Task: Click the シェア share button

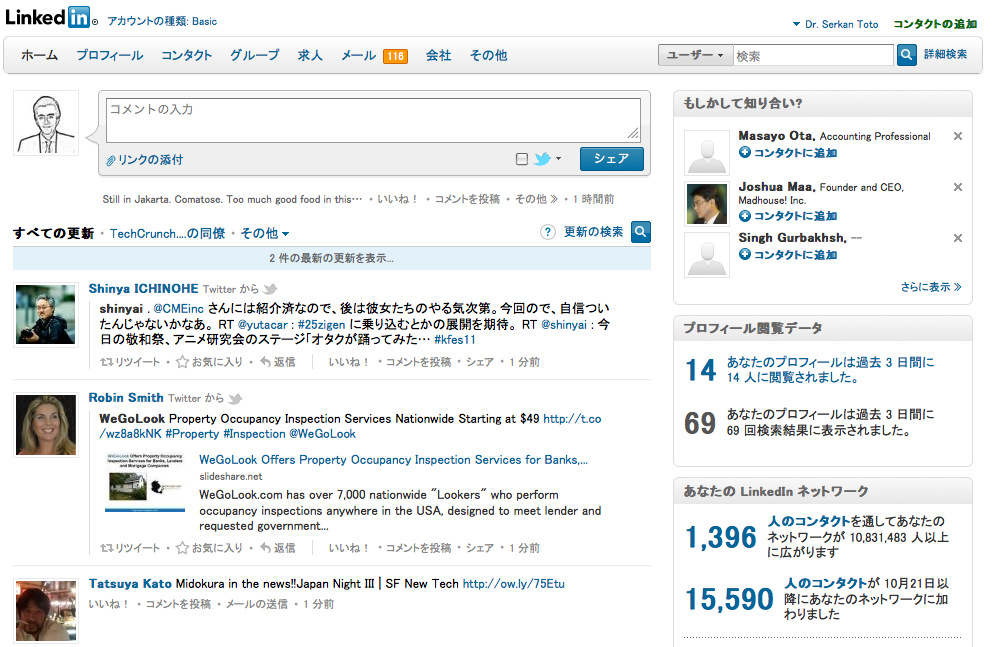Action: (x=611, y=159)
